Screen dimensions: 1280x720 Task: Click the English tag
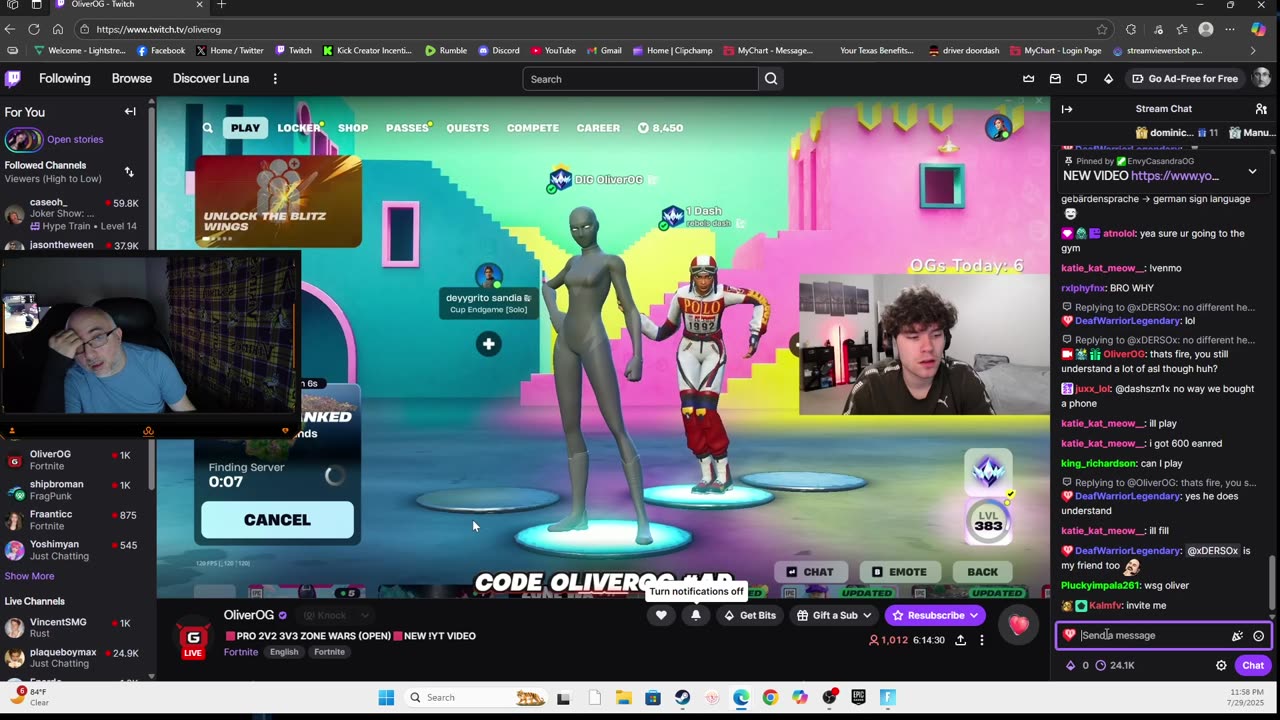coord(284,652)
